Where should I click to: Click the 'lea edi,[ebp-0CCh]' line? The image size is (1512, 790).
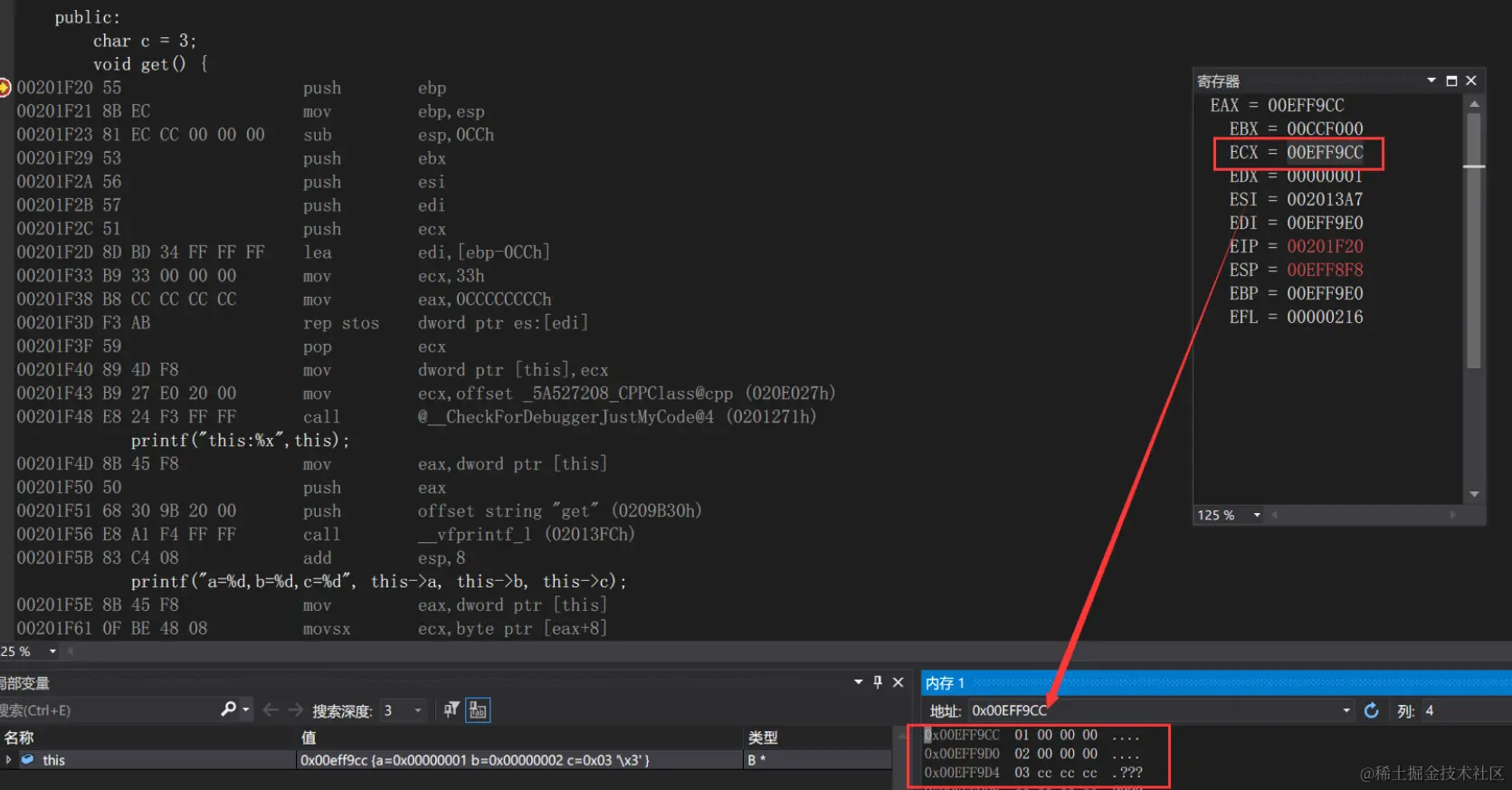pos(283,252)
